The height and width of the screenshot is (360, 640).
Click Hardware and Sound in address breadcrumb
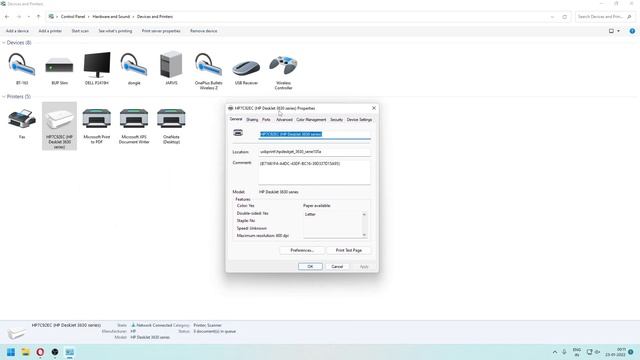point(111,17)
